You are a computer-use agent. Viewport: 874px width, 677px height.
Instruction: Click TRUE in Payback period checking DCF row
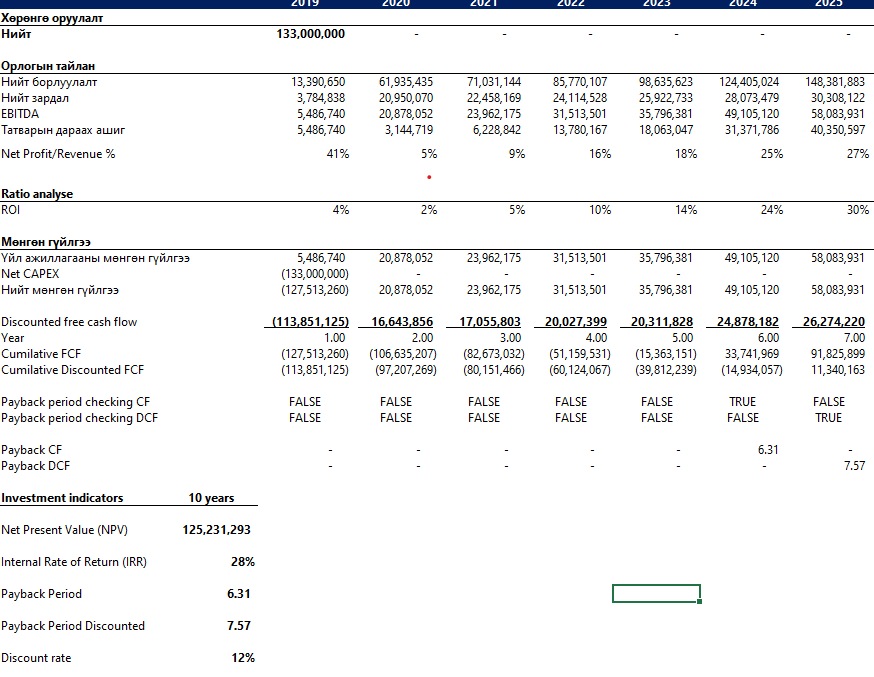click(829, 418)
